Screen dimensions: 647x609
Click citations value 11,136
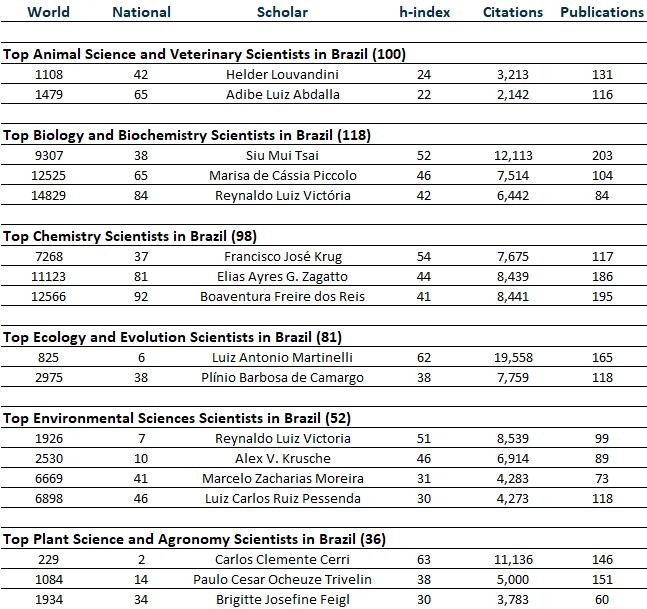pos(513,559)
